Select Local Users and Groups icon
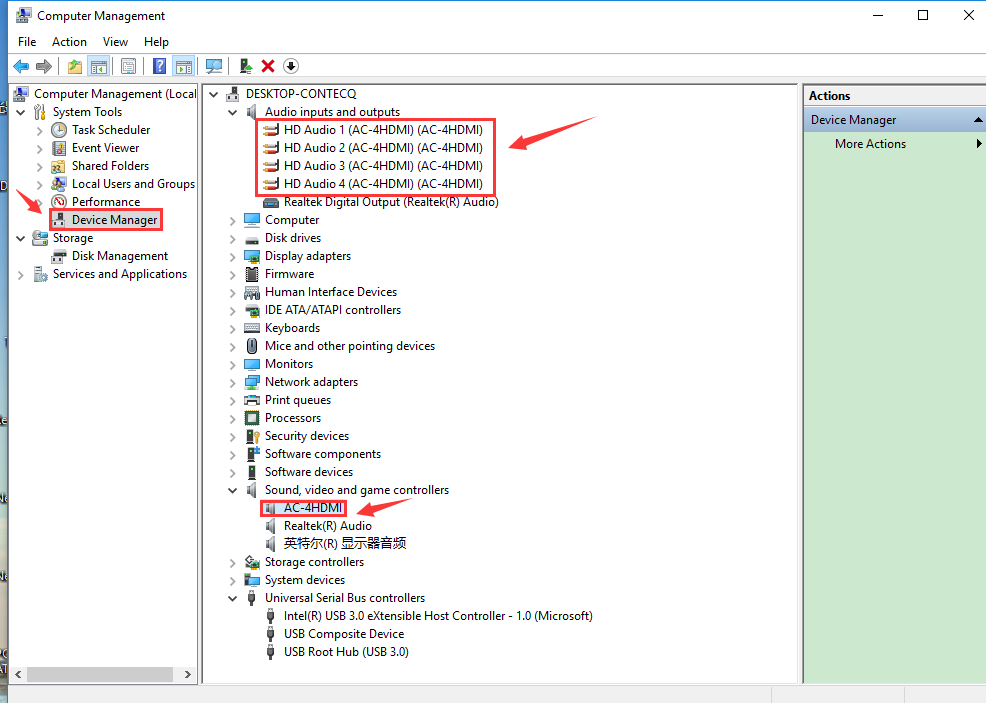This screenshot has width=986, height=703. click(x=59, y=184)
